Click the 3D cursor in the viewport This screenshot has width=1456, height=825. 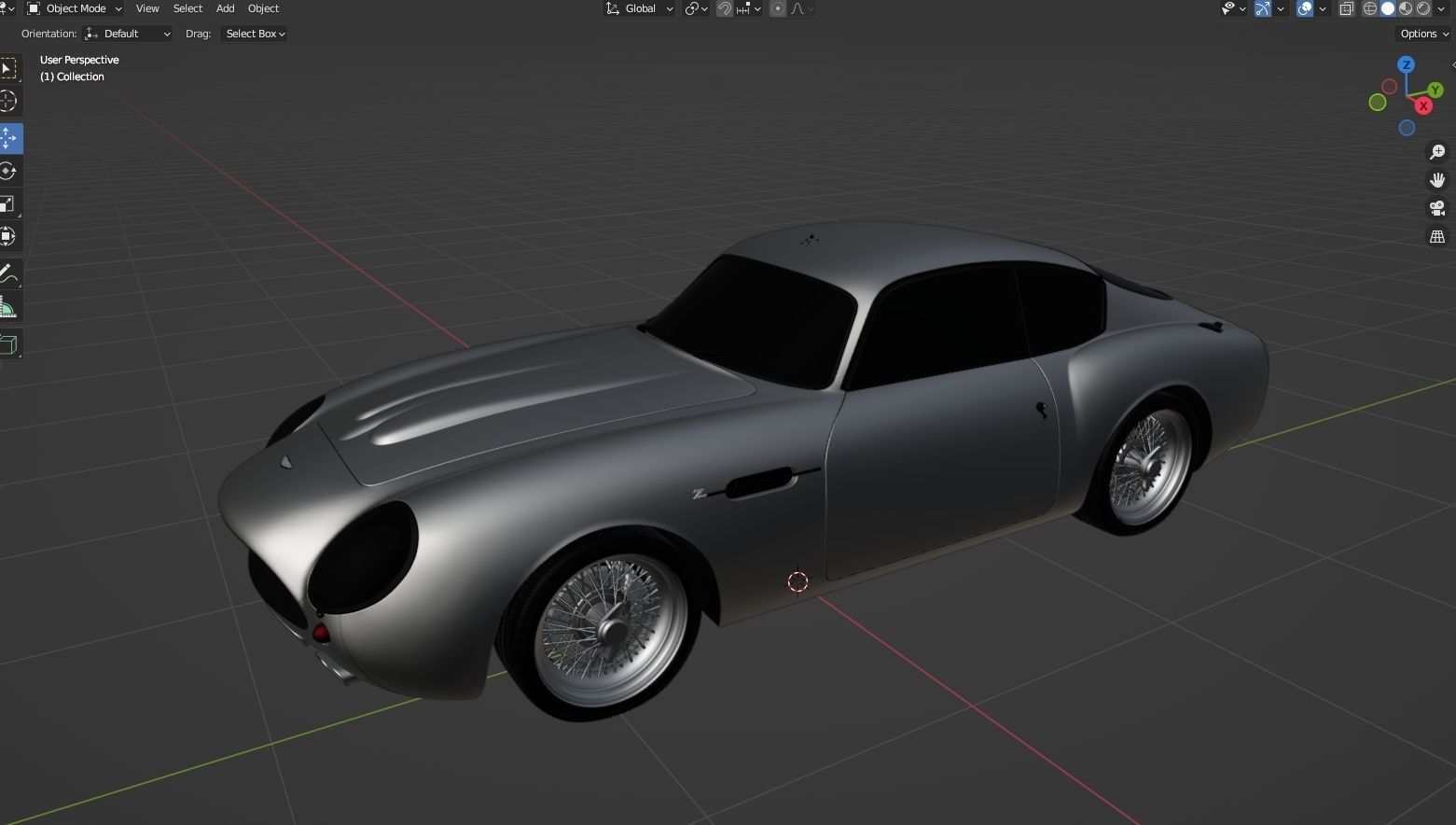[797, 581]
